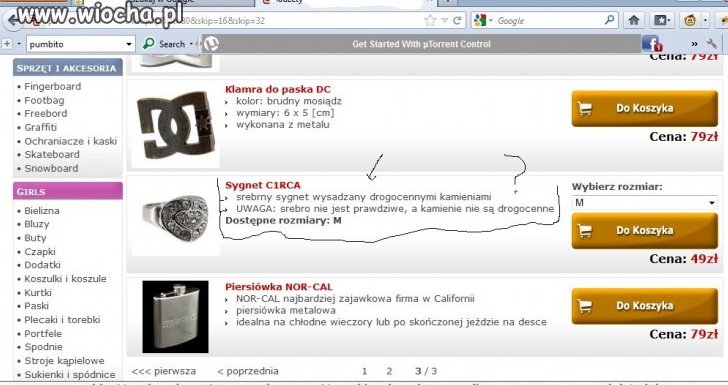Open the Piersiówka NOR-CAL product title
The image size is (728, 385).
(x=279, y=287)
